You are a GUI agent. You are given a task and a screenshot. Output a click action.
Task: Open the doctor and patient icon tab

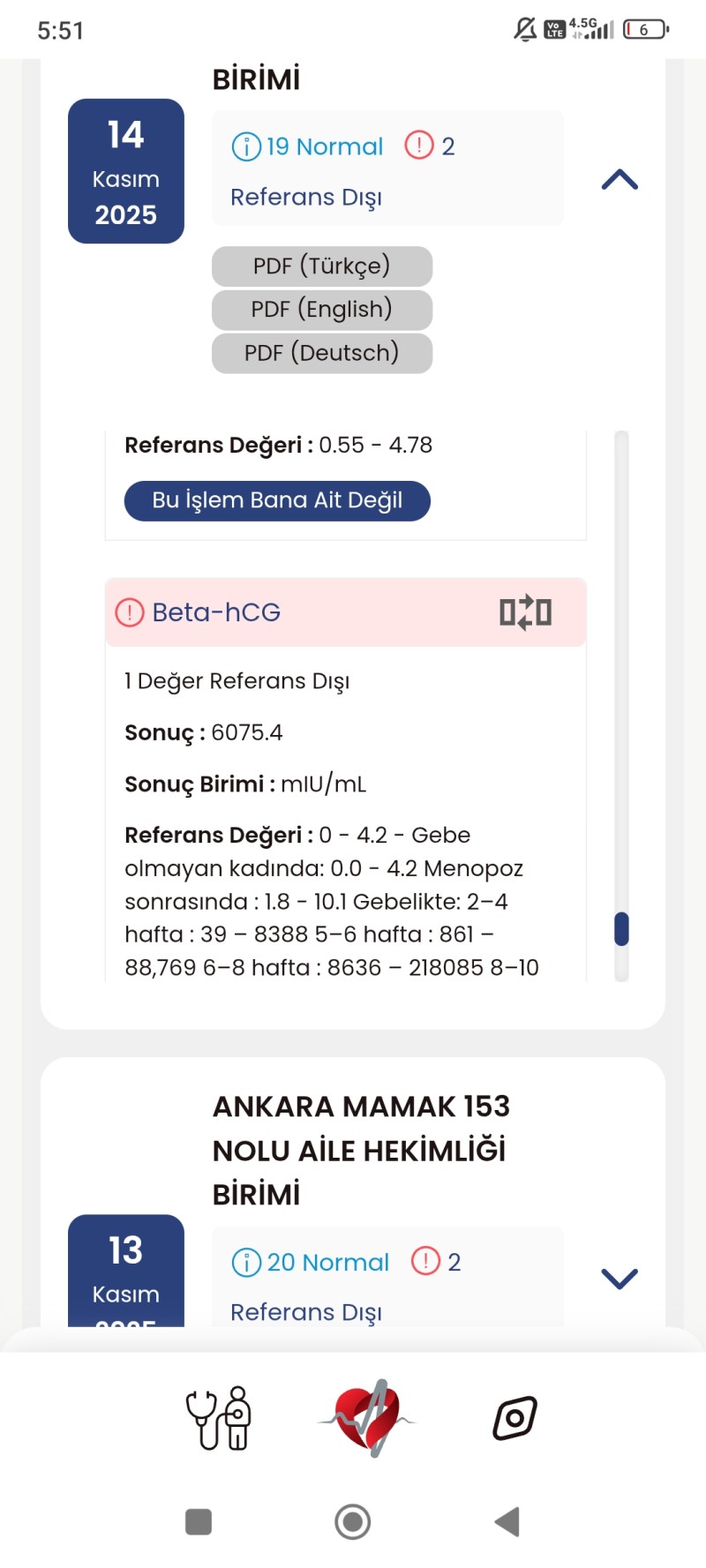point(219,1418)
